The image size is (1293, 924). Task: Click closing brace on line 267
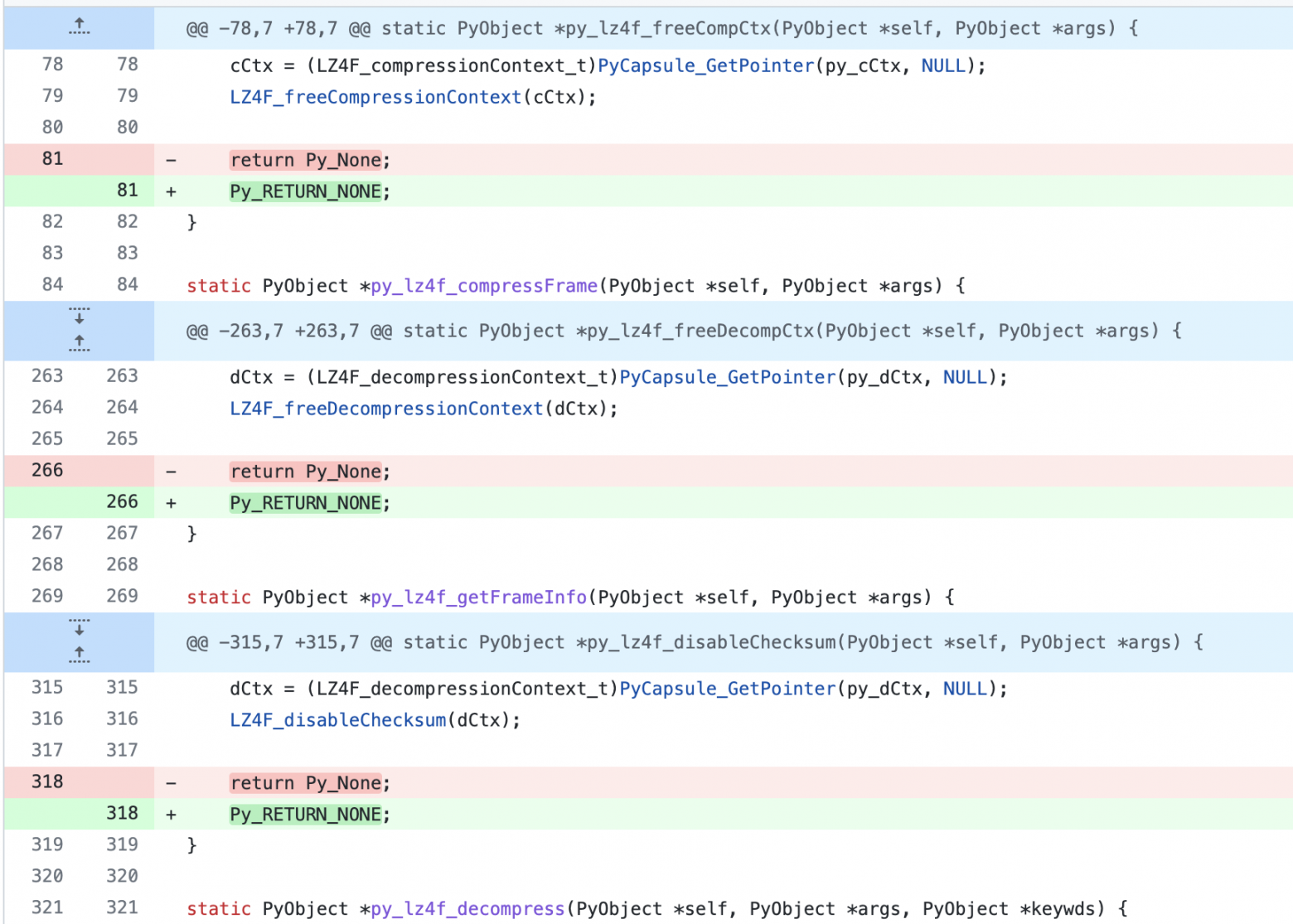click(x=191, y=534)
